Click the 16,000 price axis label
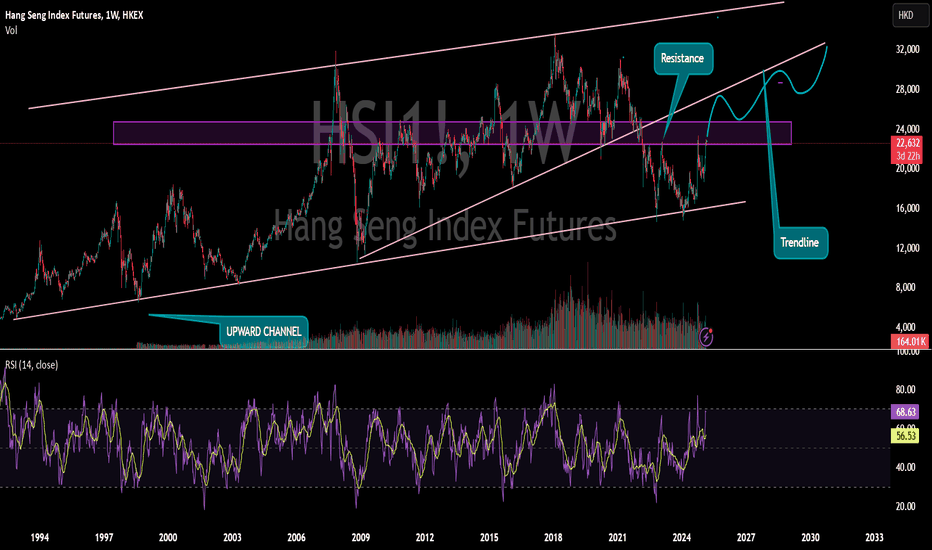Image resolution: width=932 pixels, height=550 pixels. point(908,208)
